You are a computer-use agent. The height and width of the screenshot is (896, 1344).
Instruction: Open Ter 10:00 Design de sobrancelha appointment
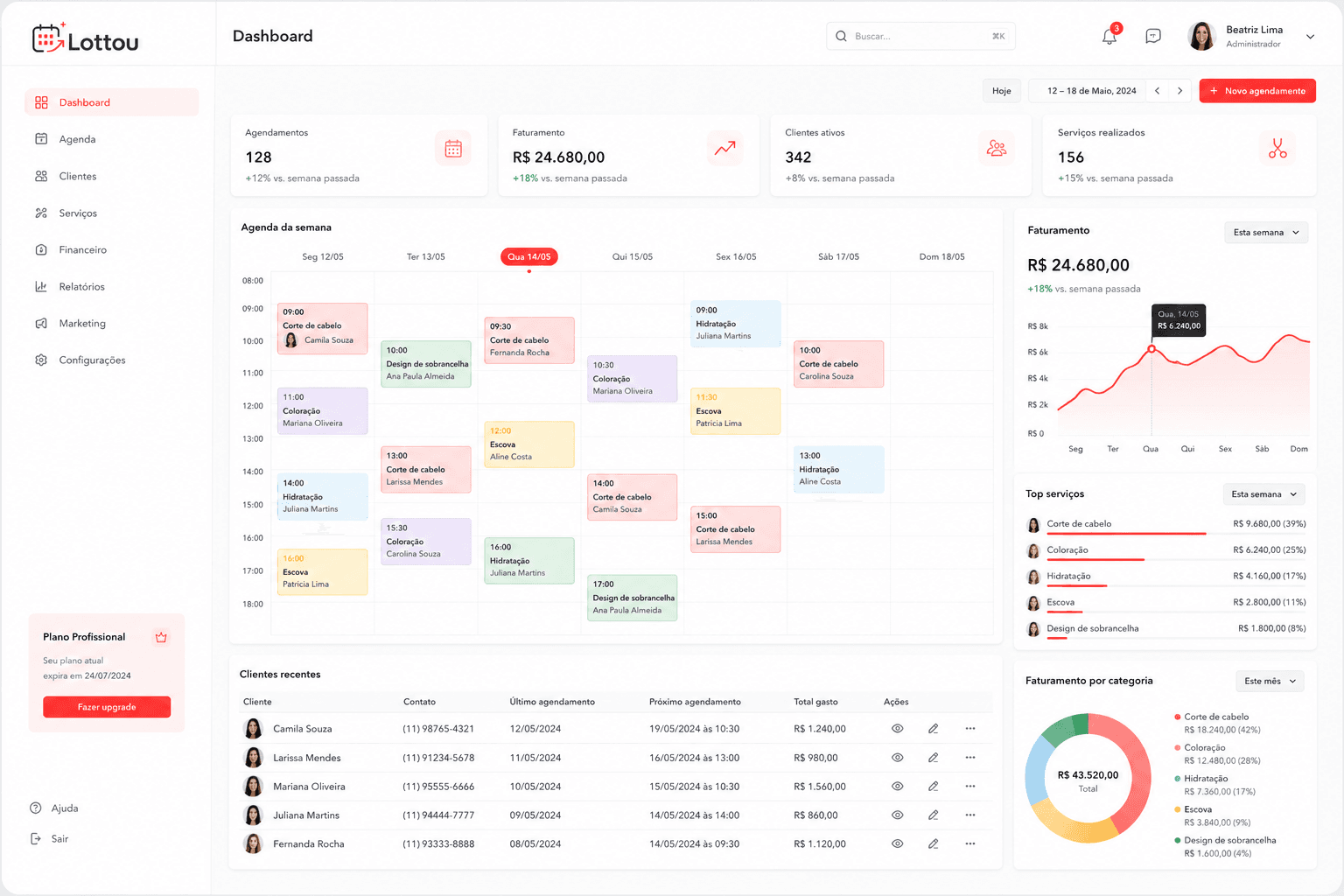tap(426, 364)
